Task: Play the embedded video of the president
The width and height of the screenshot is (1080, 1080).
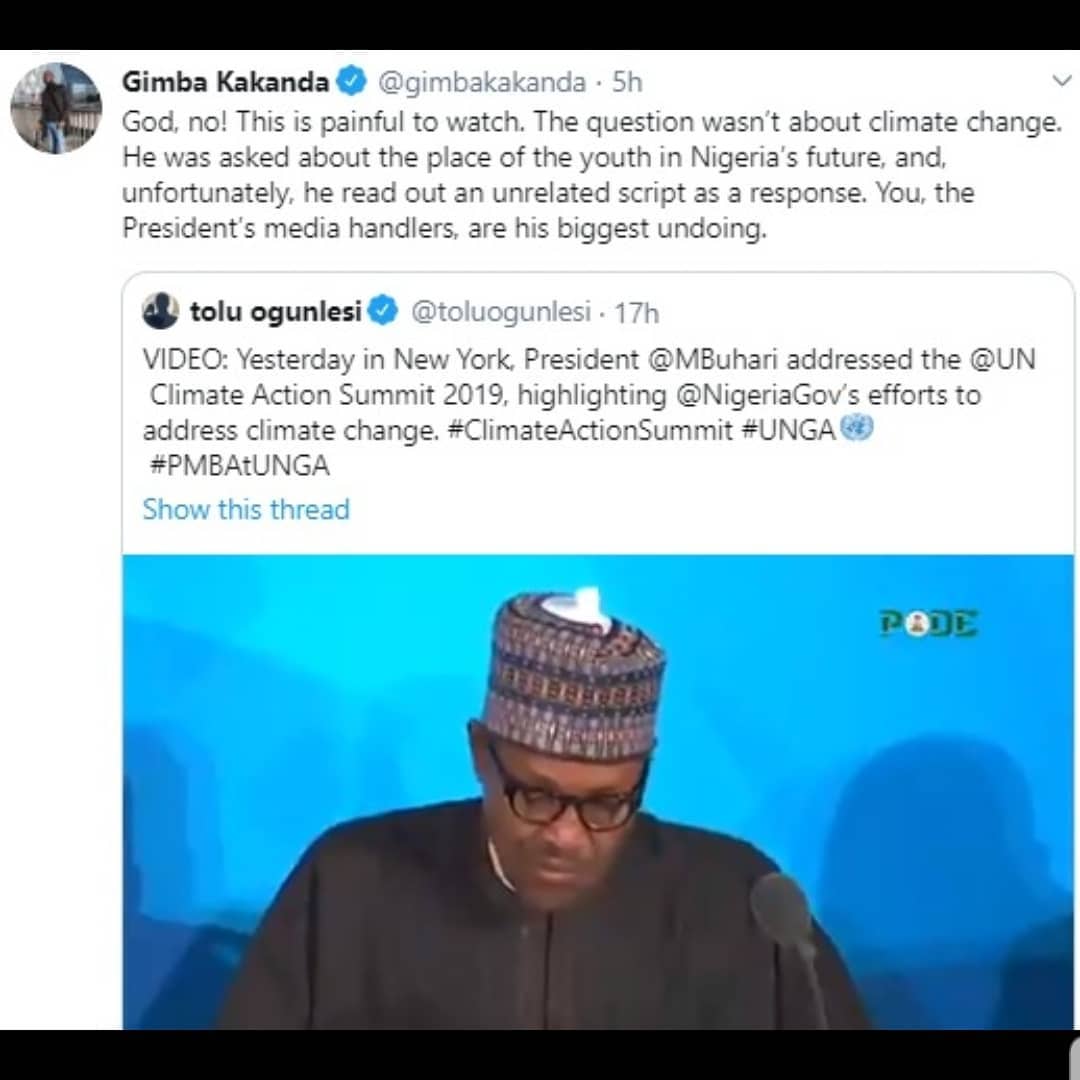Action: click(x=598, y=790)
